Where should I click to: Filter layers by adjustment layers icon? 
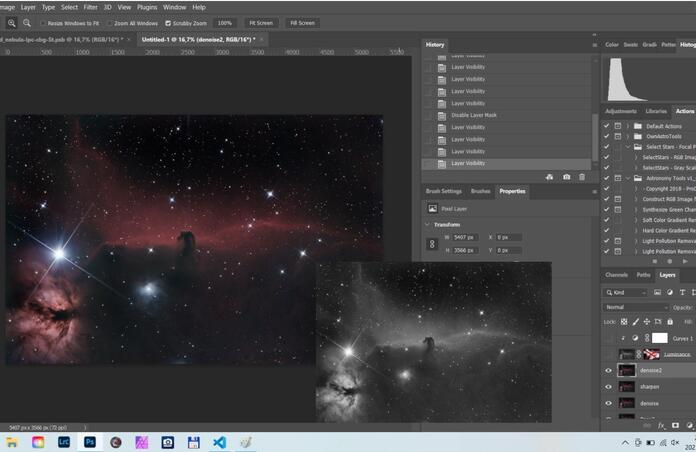670,292
